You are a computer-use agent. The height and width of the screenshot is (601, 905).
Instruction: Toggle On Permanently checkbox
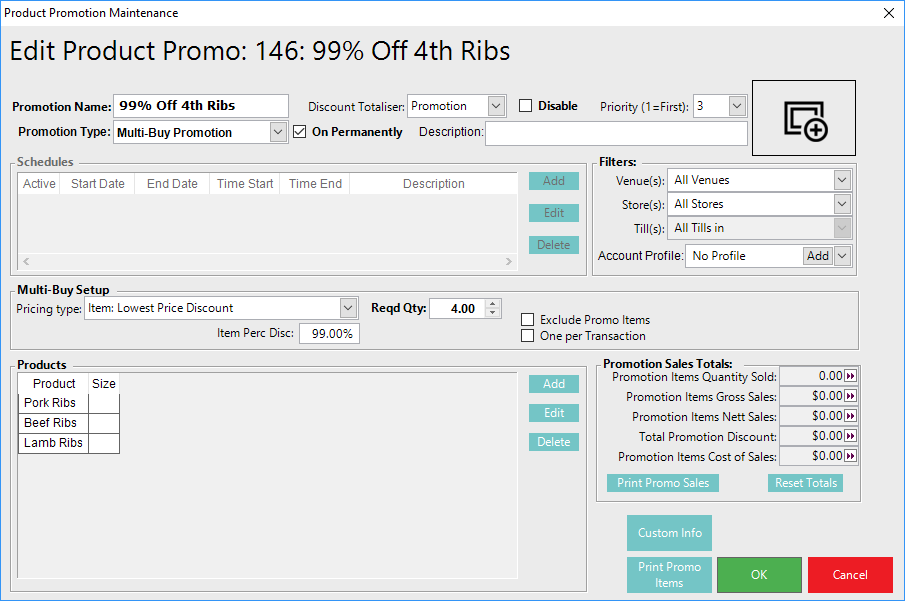pos(300,132)
